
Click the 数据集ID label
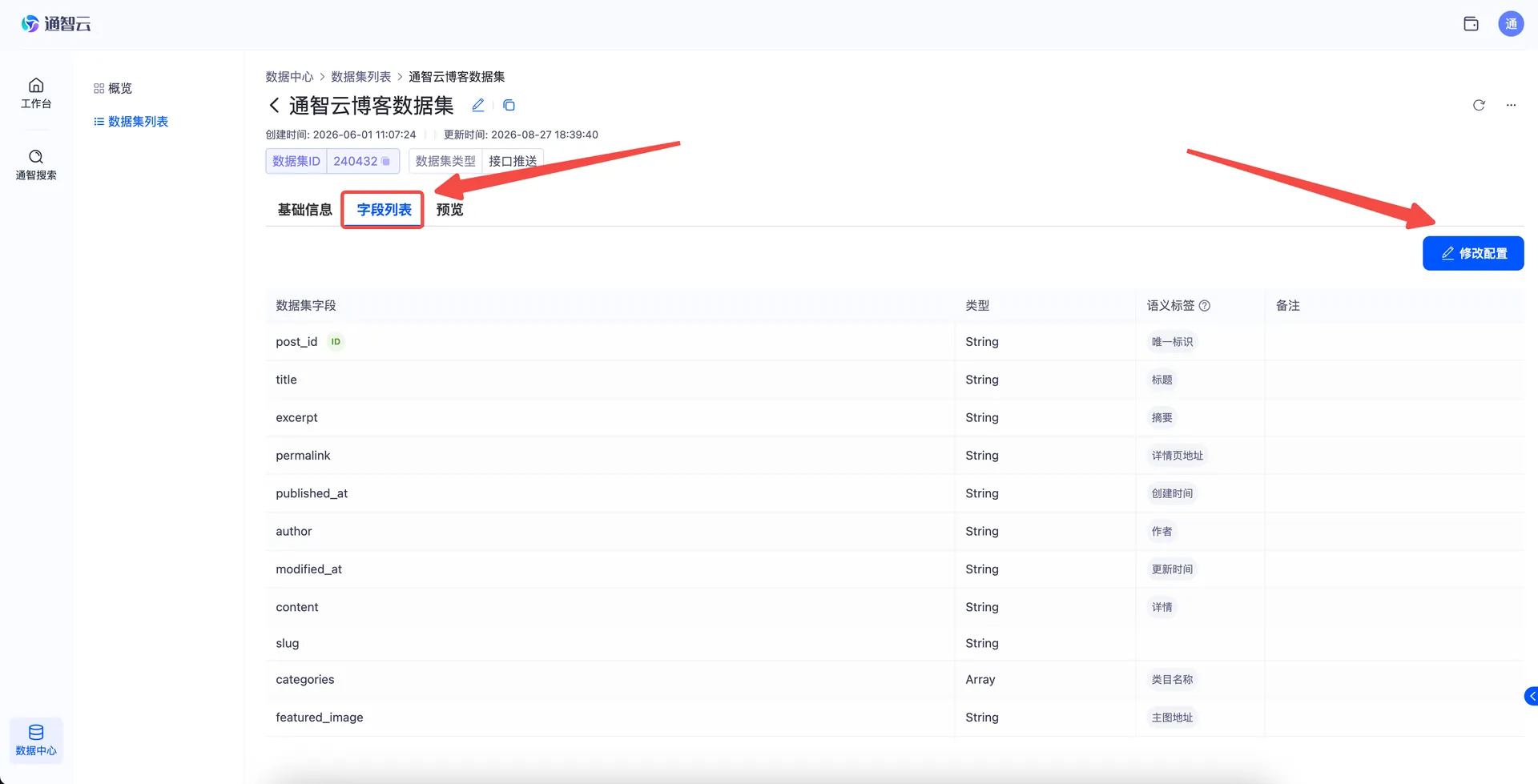pos(296,161)
